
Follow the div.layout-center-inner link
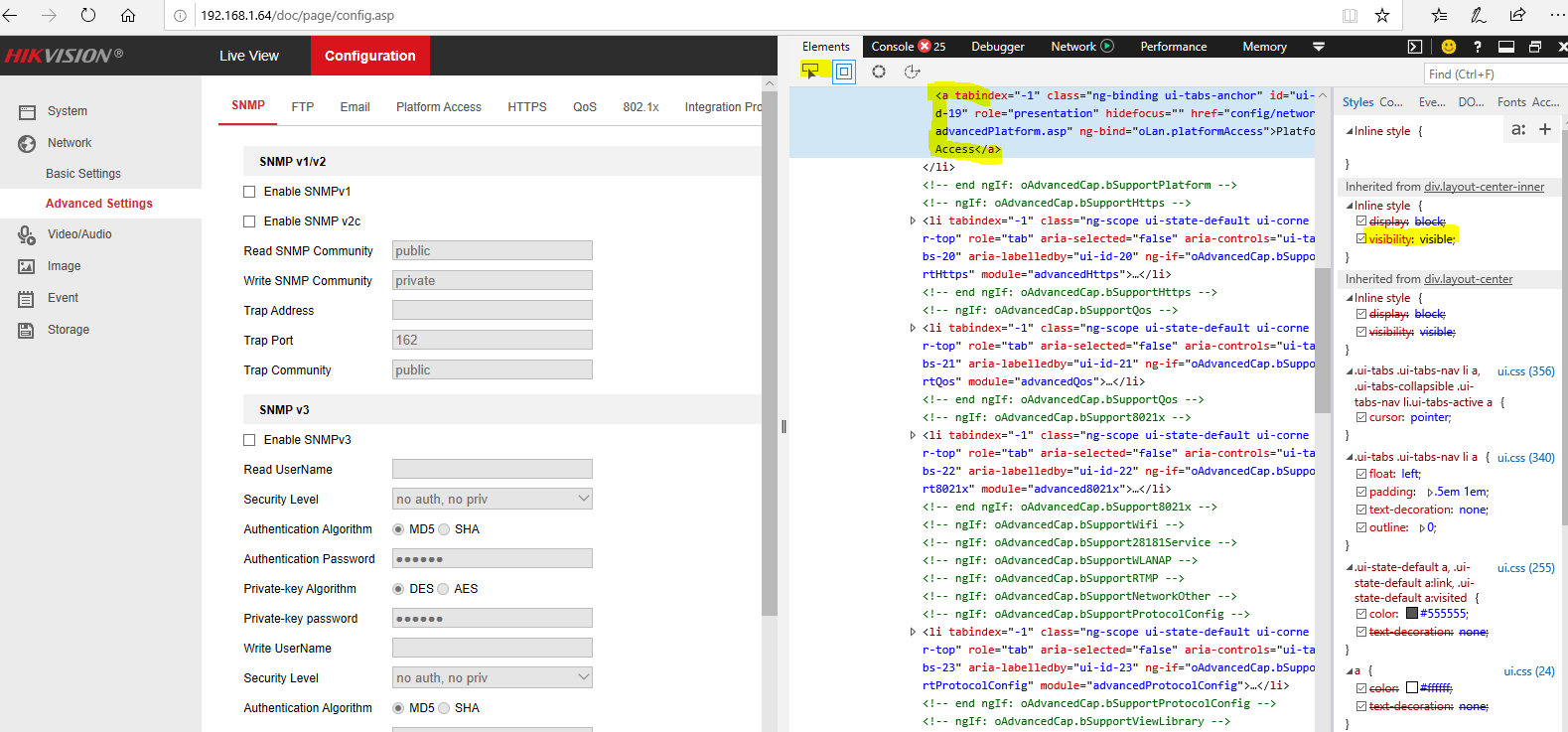(x=1484, y=187)
